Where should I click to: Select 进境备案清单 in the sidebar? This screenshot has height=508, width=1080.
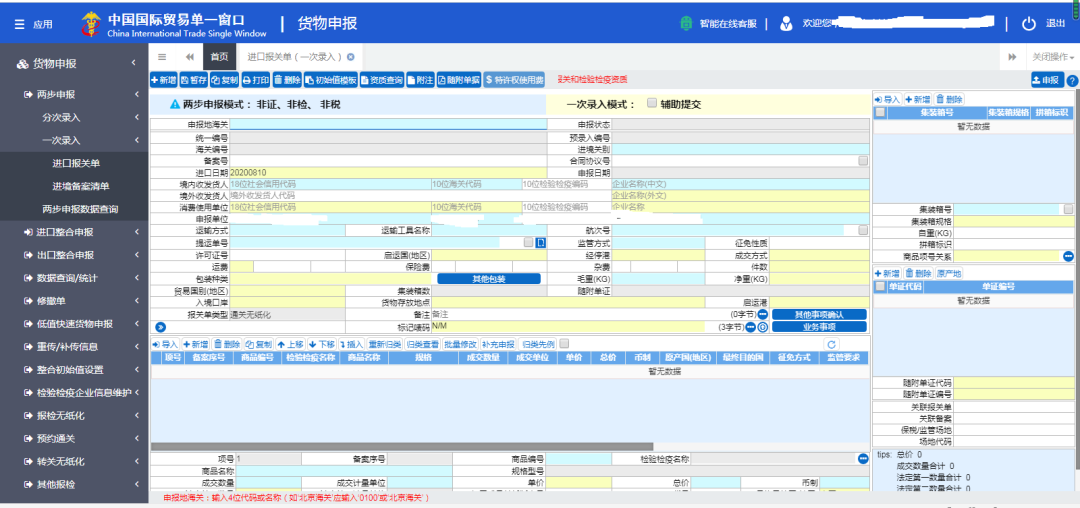tap(81, 186)
